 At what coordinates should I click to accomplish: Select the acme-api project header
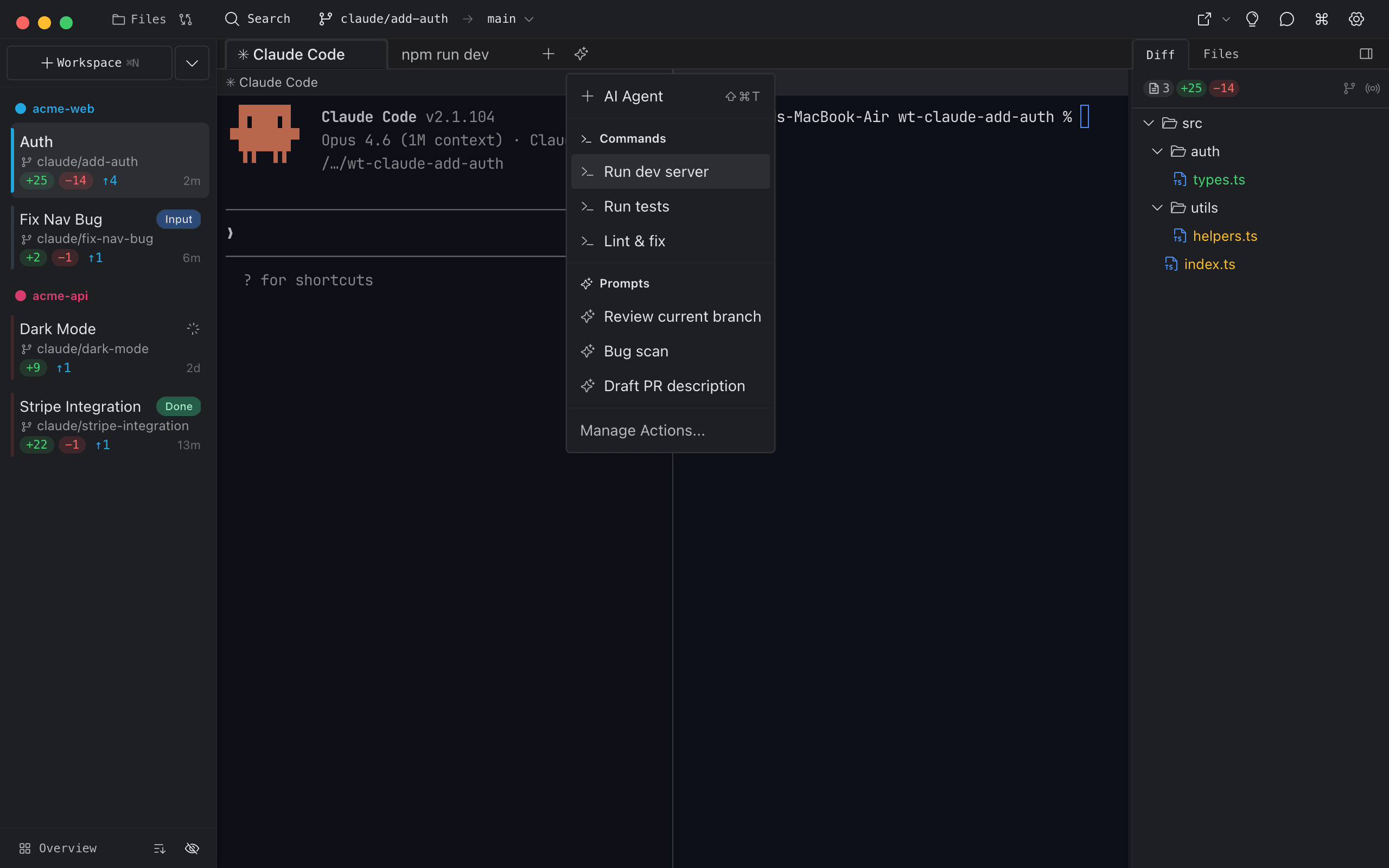pyautogui.click(x=60, y=296)
